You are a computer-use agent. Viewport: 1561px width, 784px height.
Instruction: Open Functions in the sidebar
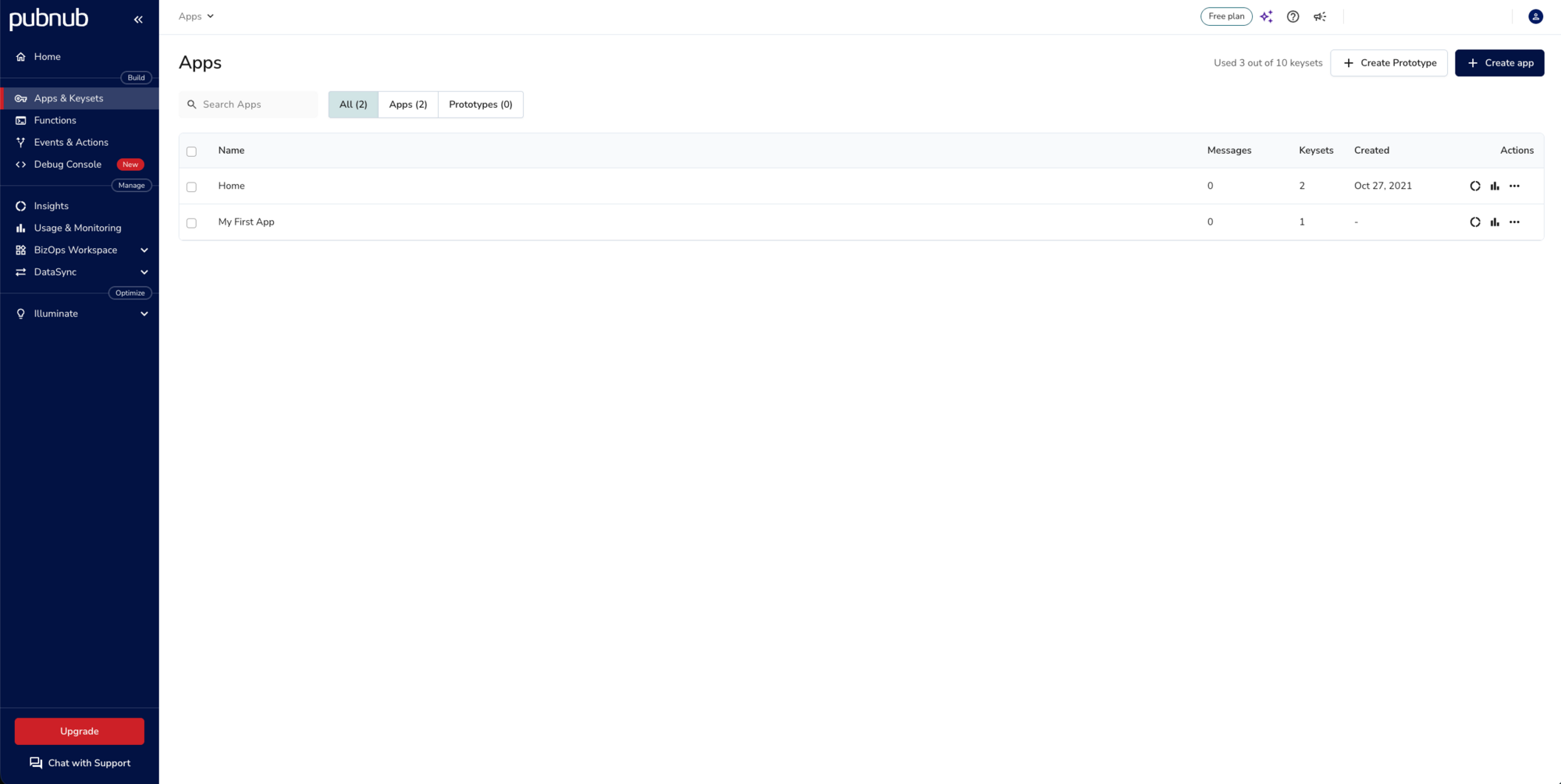click(80, 120)
